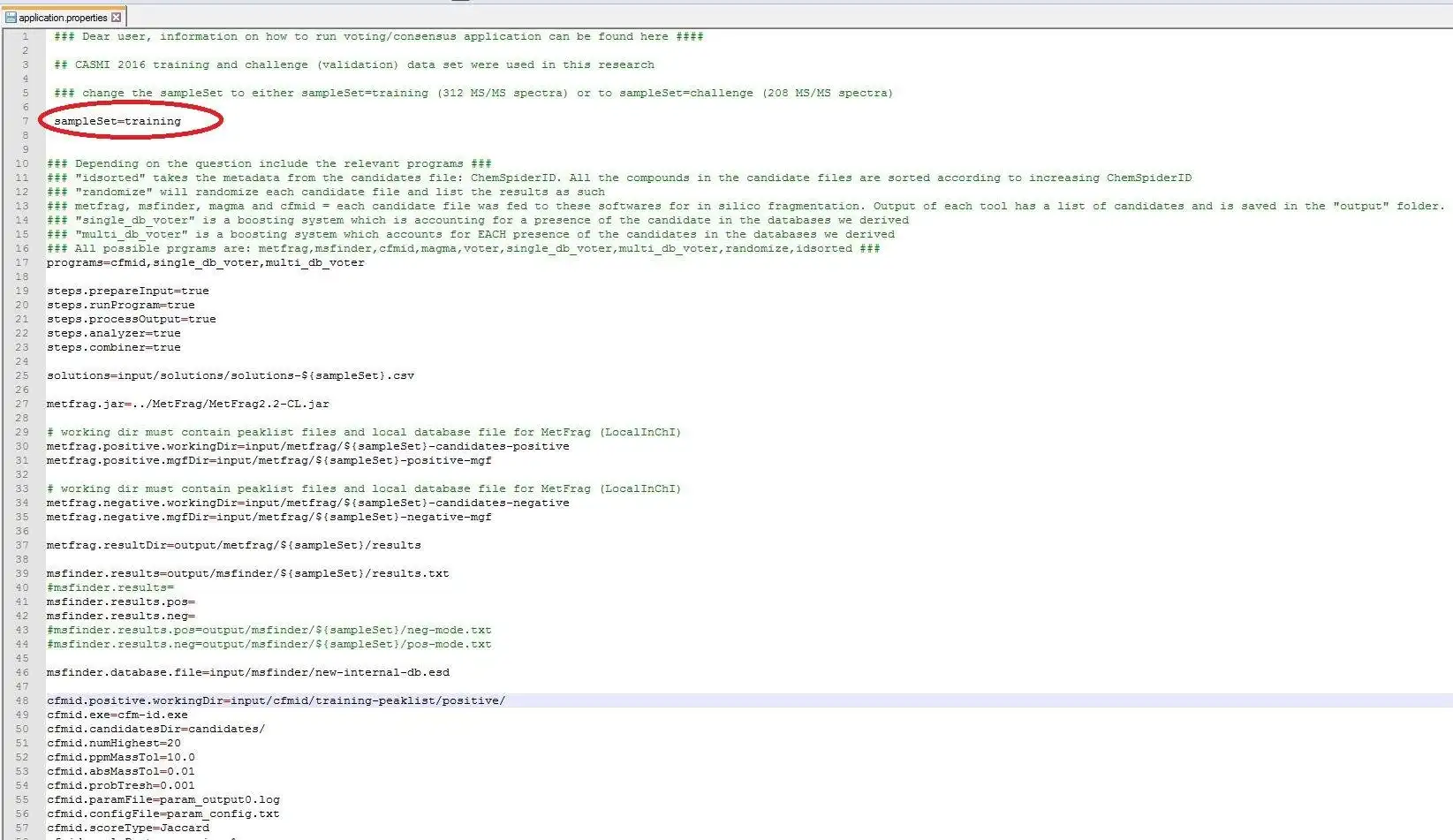Click the metfrag.resultDir line

[x=234, y=545]
